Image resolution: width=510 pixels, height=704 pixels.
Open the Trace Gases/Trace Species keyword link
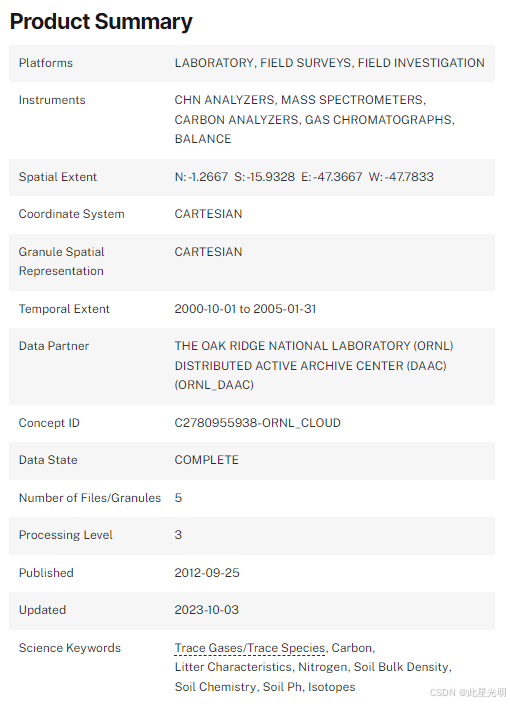(x=250, y=648)
